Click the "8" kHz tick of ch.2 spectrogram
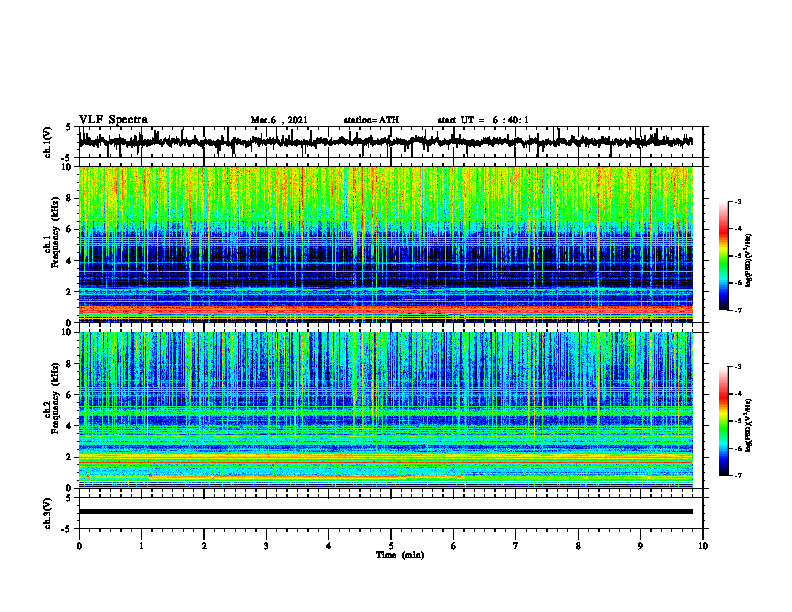Screen dimensions: 792x612 tap(69, 363)
